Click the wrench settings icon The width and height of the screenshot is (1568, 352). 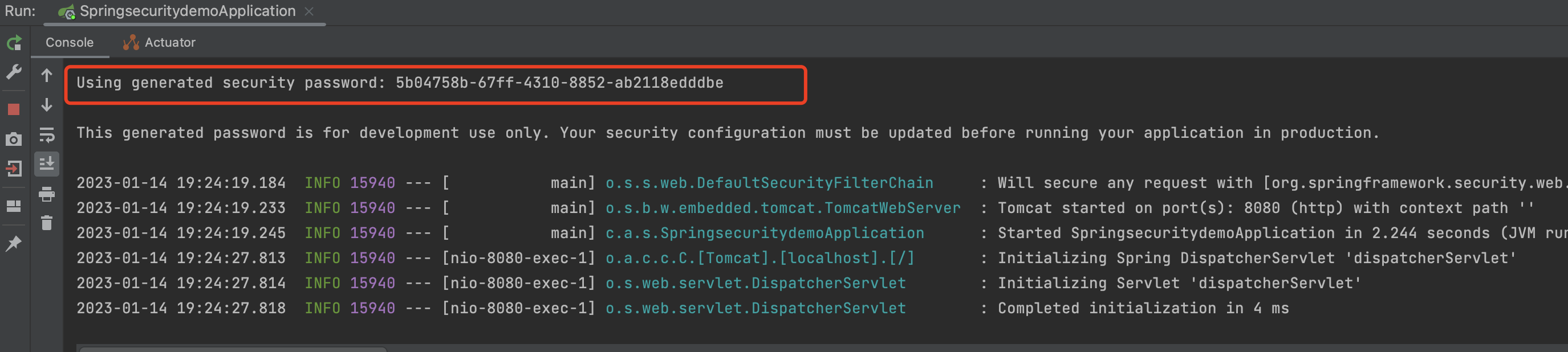14,72
